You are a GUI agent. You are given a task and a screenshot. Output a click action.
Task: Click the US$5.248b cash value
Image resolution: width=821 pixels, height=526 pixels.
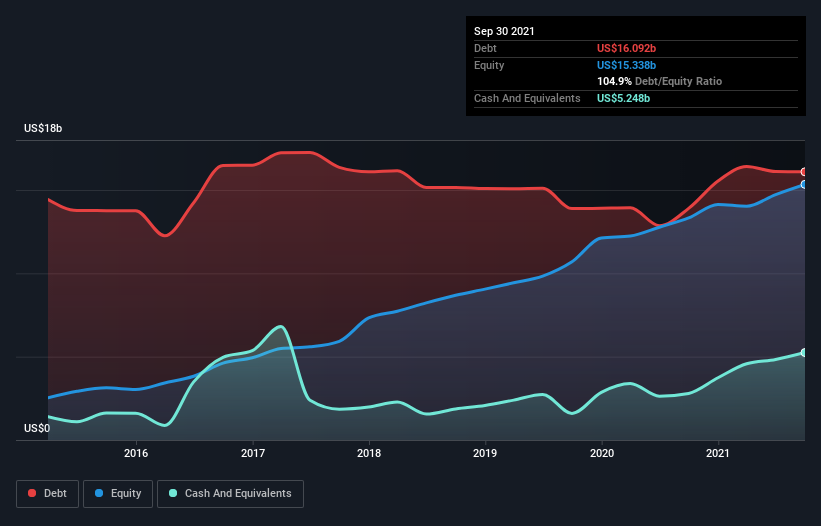[x=623, y=98]
